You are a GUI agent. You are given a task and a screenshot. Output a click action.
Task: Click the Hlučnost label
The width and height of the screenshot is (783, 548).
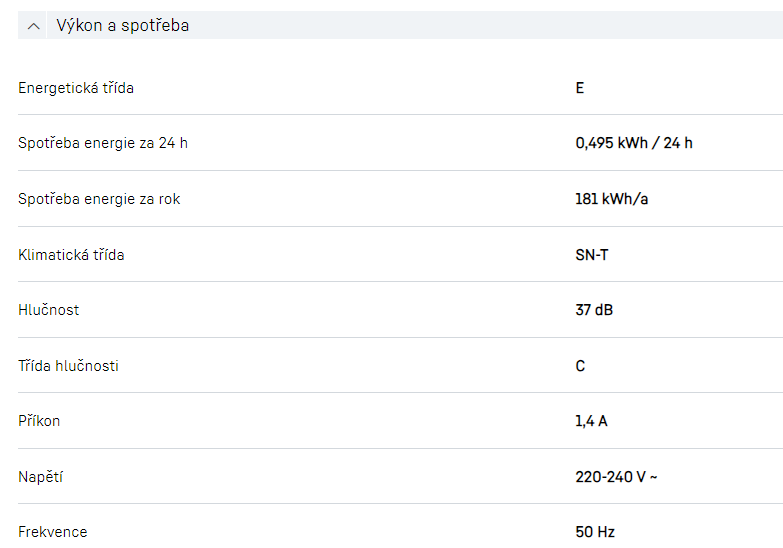click(49, 310)
